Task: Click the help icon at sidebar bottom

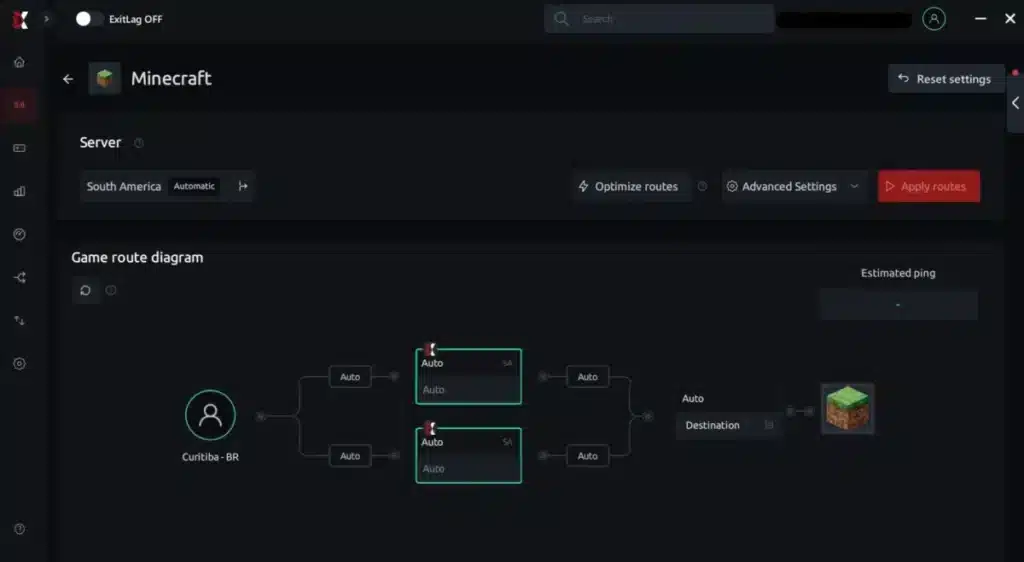Action: pos(19,529)
